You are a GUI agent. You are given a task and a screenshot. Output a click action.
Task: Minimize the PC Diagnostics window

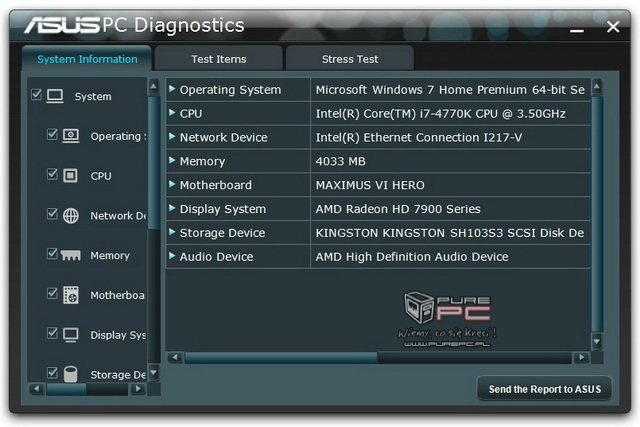(x=577, y=30)
